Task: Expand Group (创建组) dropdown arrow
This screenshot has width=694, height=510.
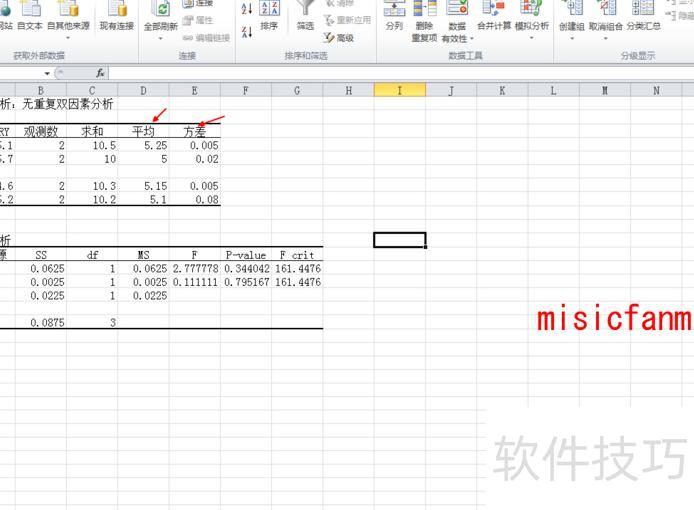Action: click(x=571, y=39)
